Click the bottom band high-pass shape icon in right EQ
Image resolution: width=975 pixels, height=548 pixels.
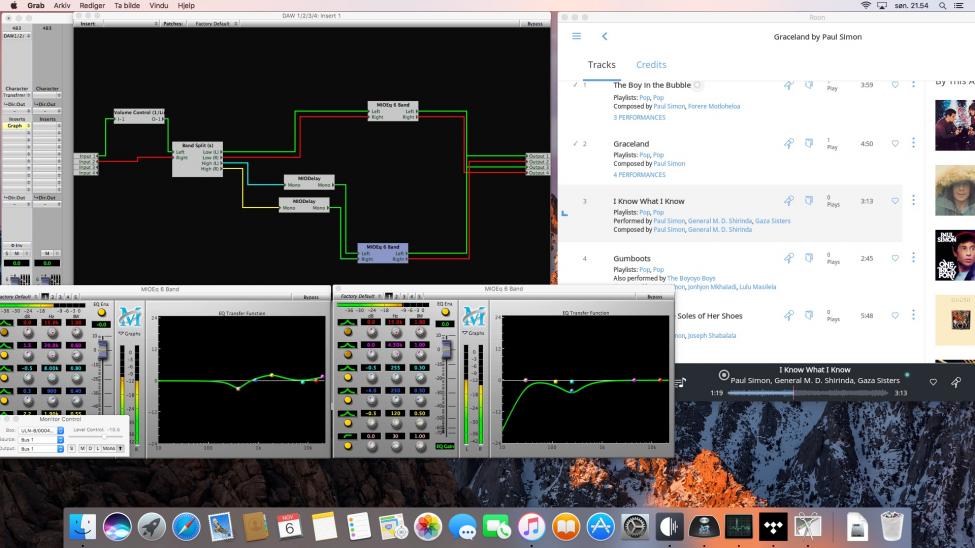tap(348, 436)
